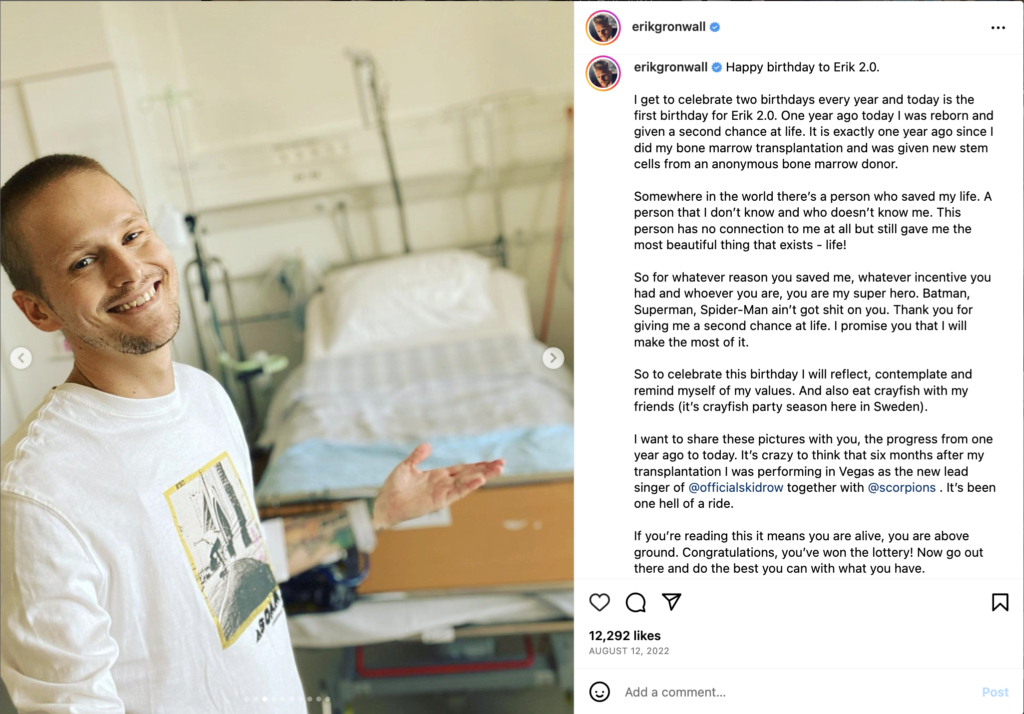
Task: Click erikgronwall avatar beside caption
Action: (603, 73)
